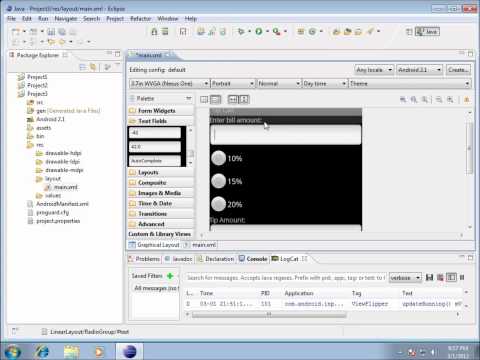480x360 pixels.
Task: Switch to the Problems tab
Action: [x=145, y=259]
